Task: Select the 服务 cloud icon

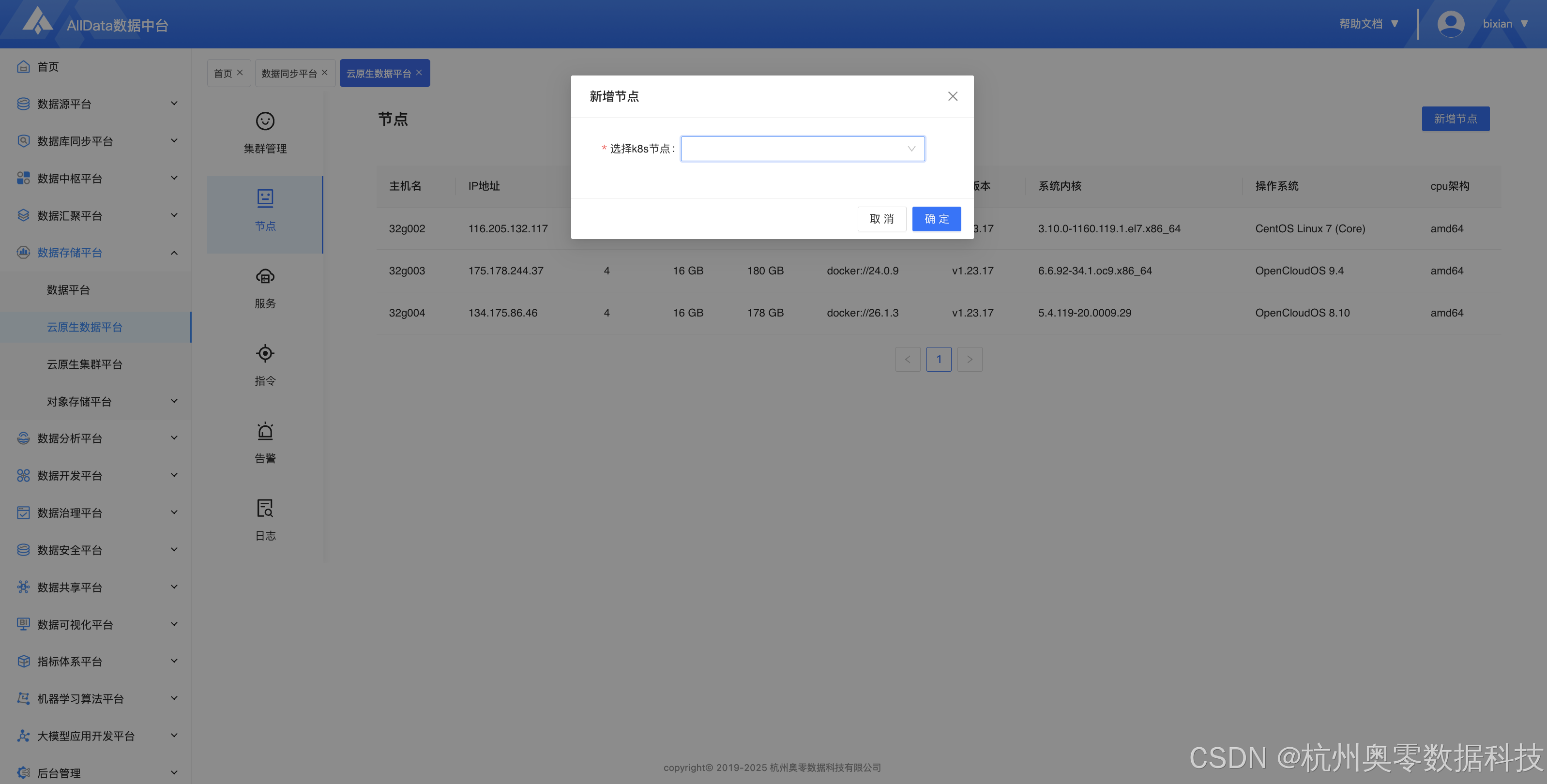Action: click(265, 276)
